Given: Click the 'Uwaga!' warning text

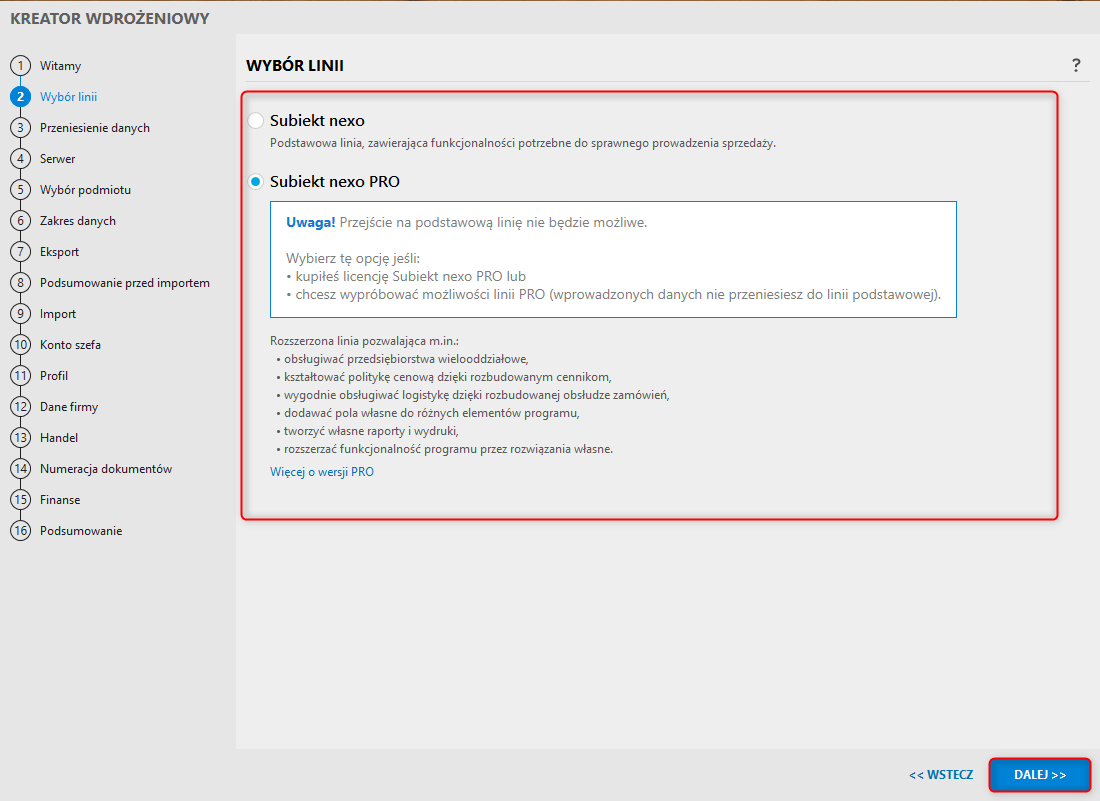Looking at the screenshot, I should pos(311,222).
